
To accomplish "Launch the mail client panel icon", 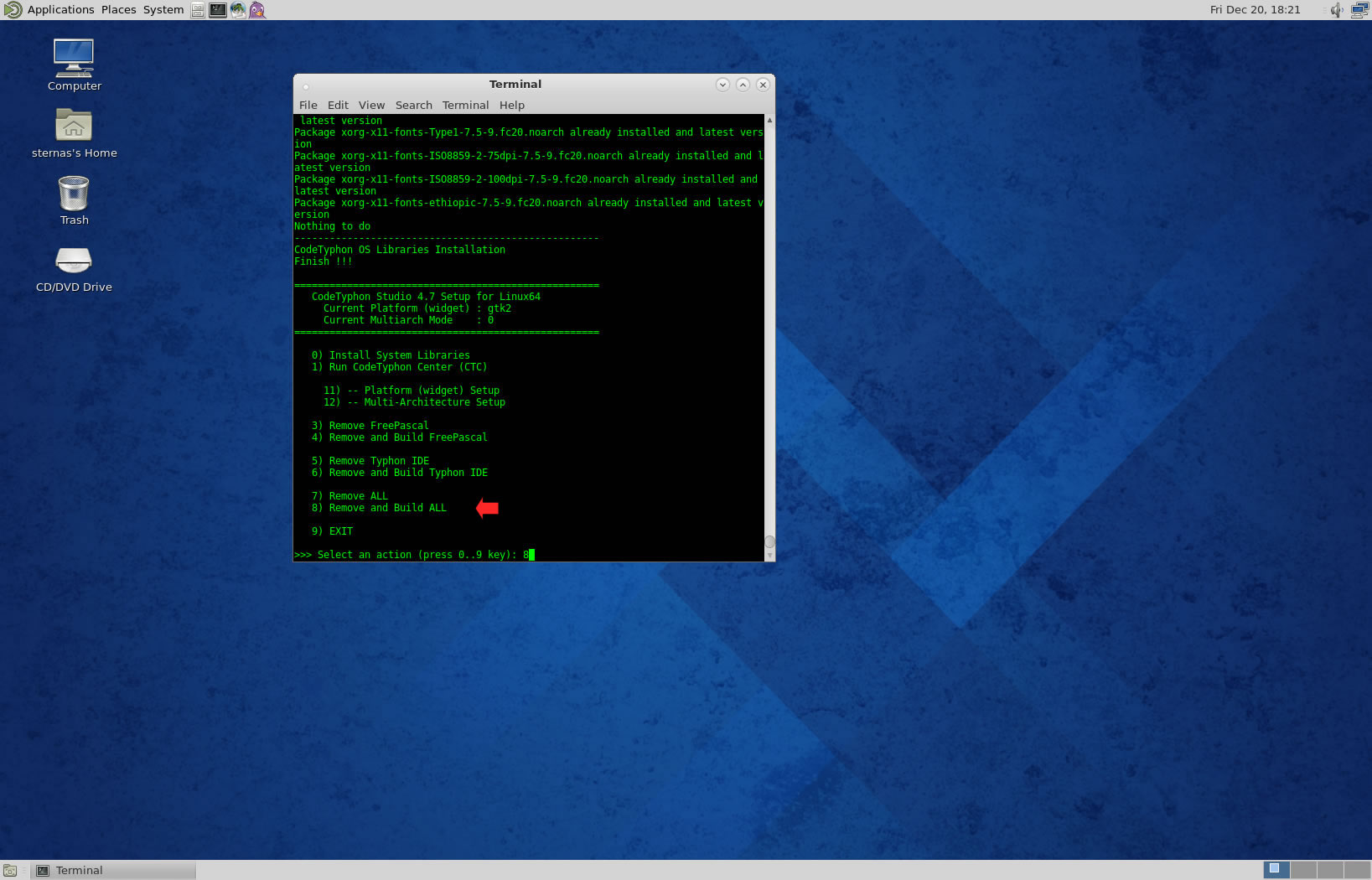I will pyautogui.click(x=238, y=10).
